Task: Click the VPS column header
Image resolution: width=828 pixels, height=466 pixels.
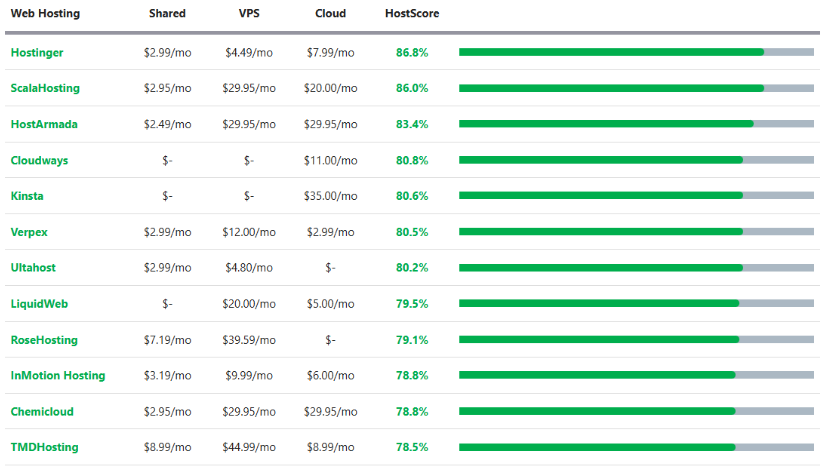Action: click(x=249, y=14)
